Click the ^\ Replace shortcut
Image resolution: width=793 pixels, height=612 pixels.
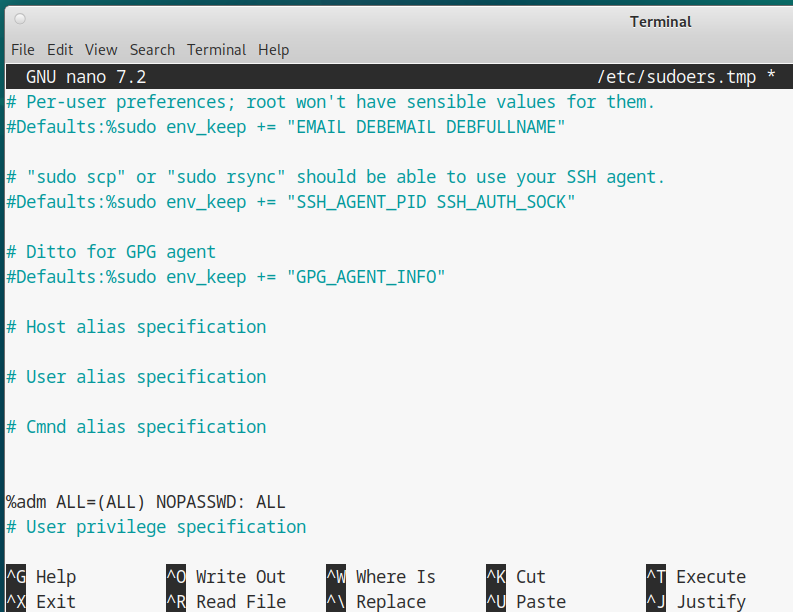pos(376,602)
